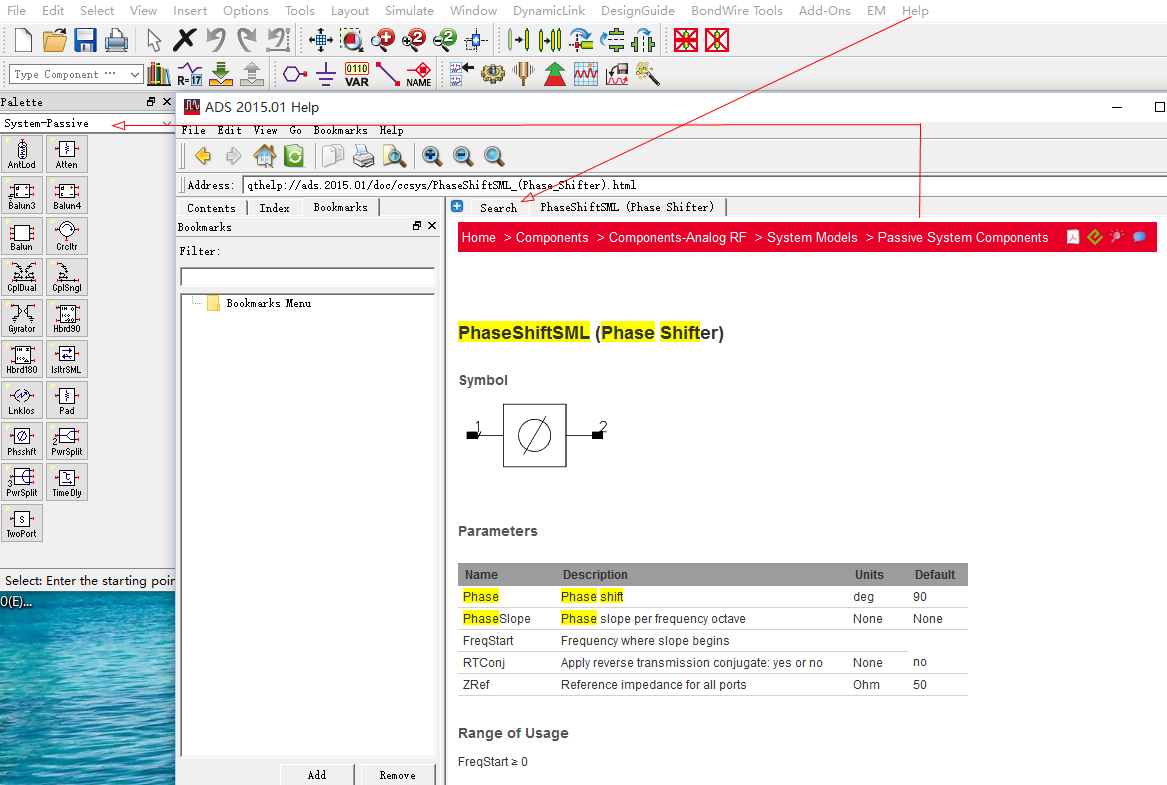Open the tuning fork Tune Parameters tool
This screenshot has height=785, width=1167.
[x=523, y=74]
